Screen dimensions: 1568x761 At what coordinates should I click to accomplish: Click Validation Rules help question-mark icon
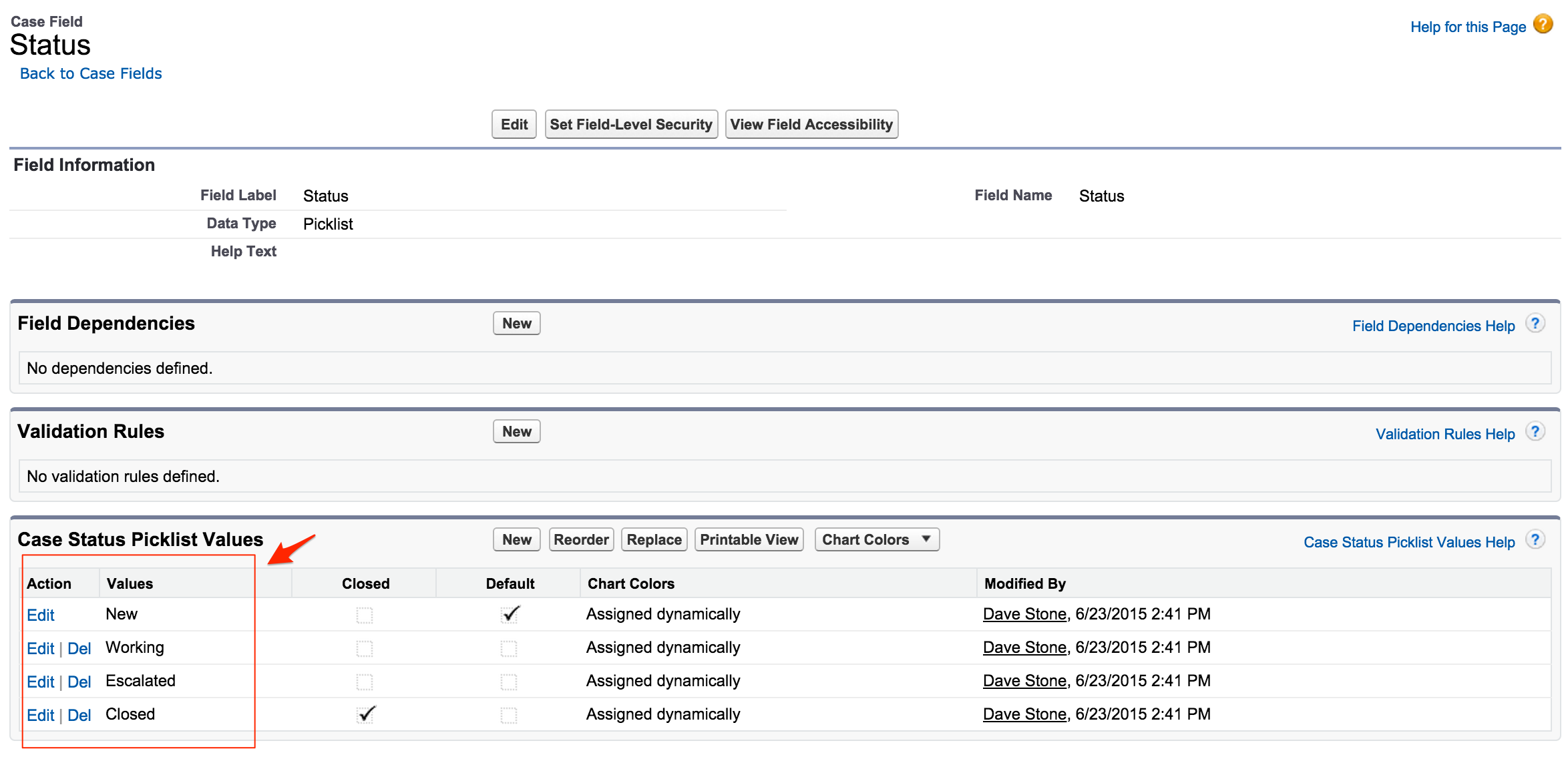coord(1535,432)
